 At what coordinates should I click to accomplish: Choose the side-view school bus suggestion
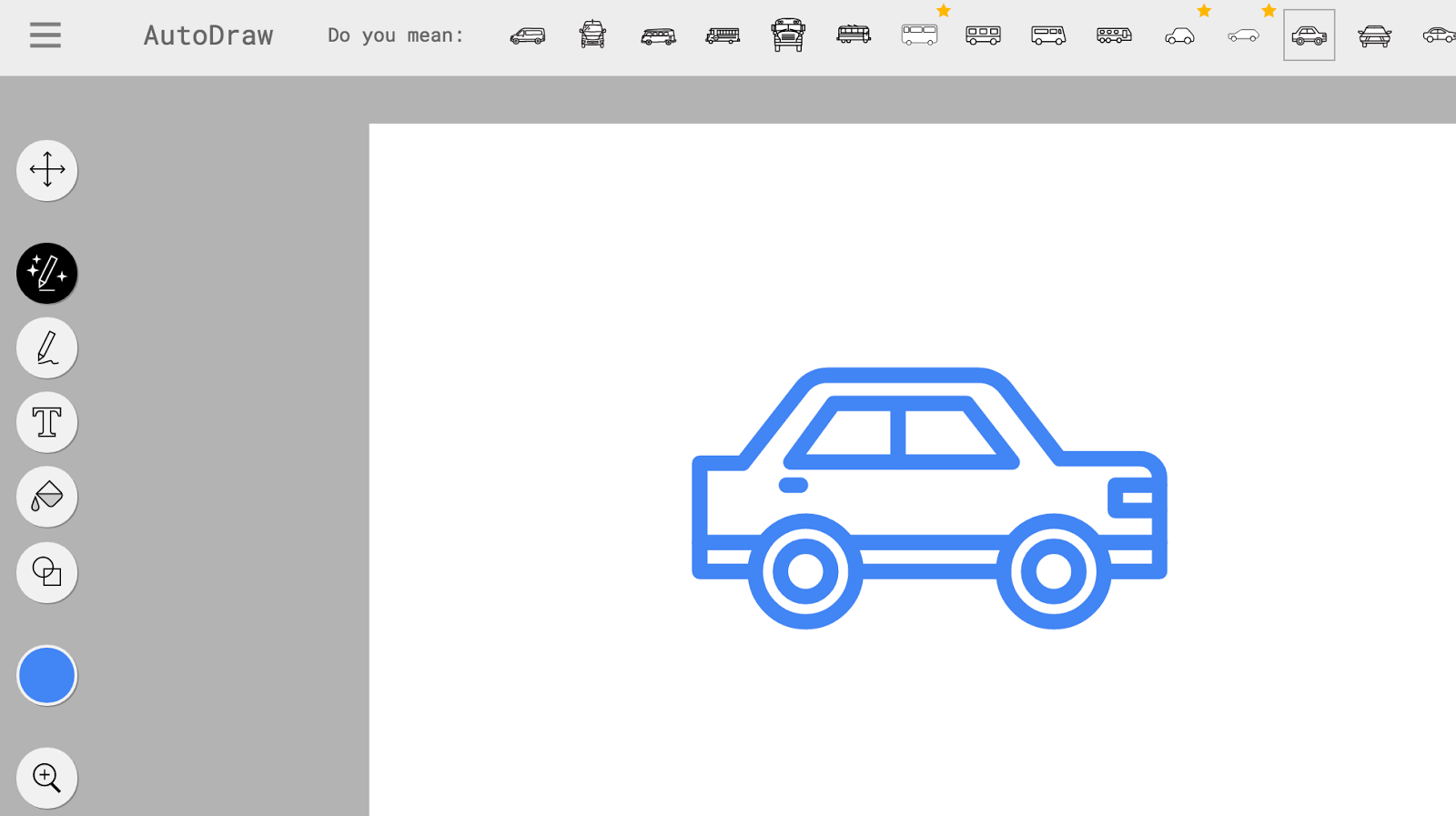pyautogui.click(x=723, y=35)
